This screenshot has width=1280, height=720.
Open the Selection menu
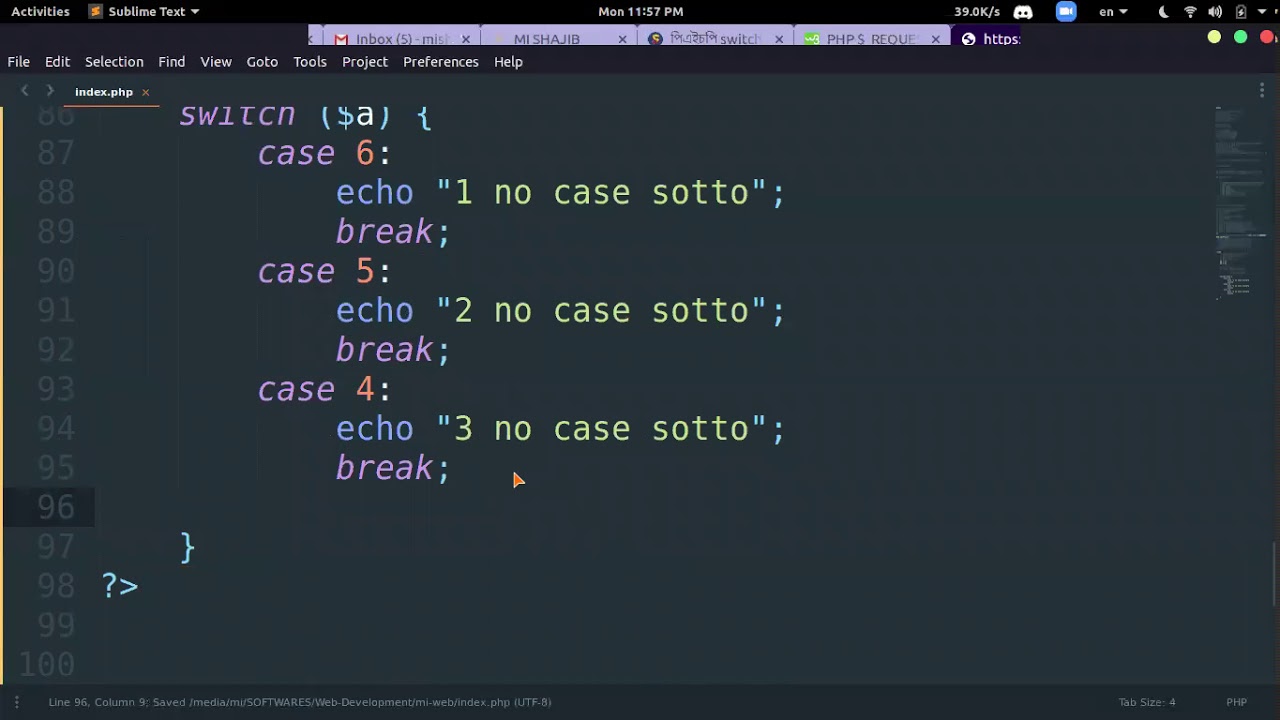pos(114,61)
